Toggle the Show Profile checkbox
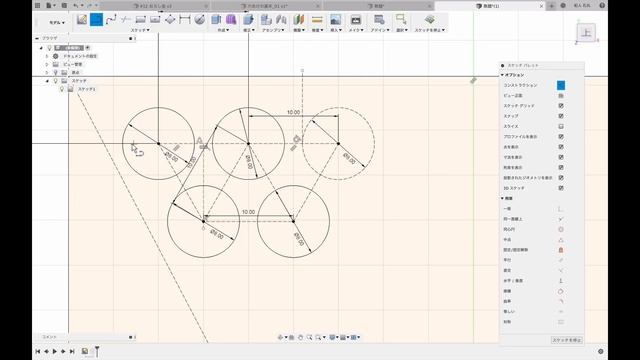640x360 pixels. point(561,137)
